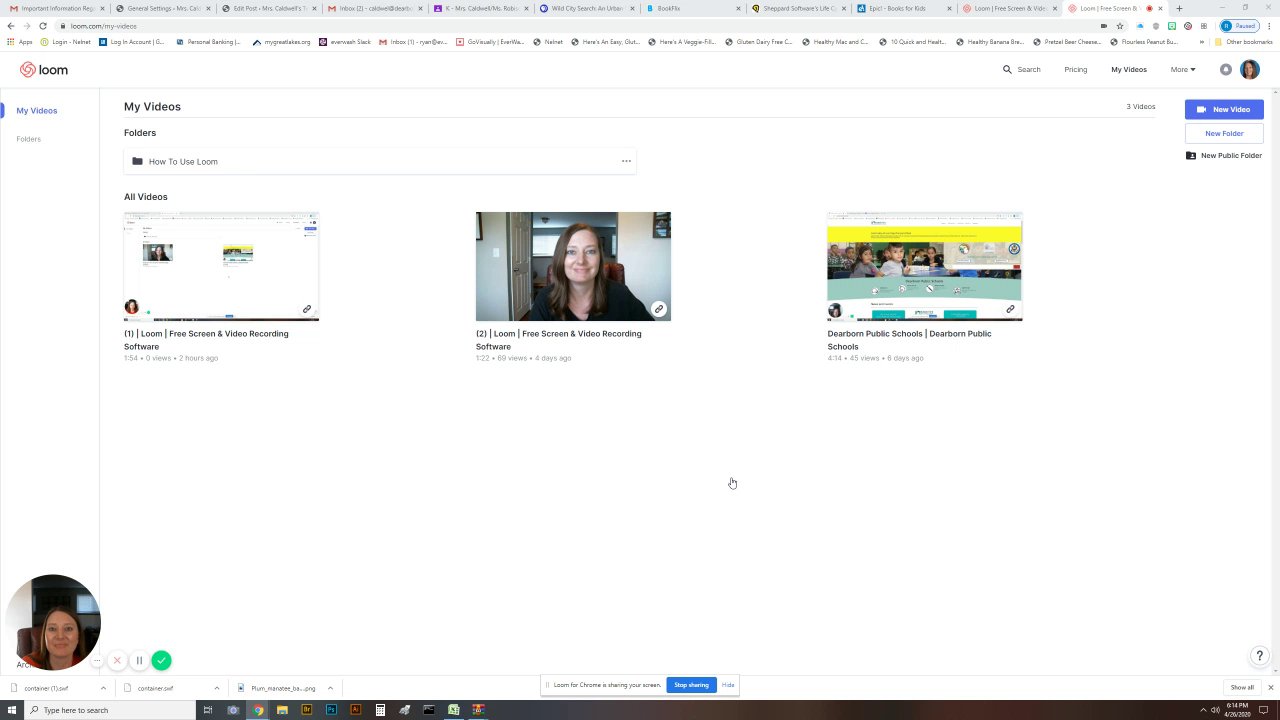Open the mygreatlakes.org bookmark

pyautogui.click(x=282, y=42)
